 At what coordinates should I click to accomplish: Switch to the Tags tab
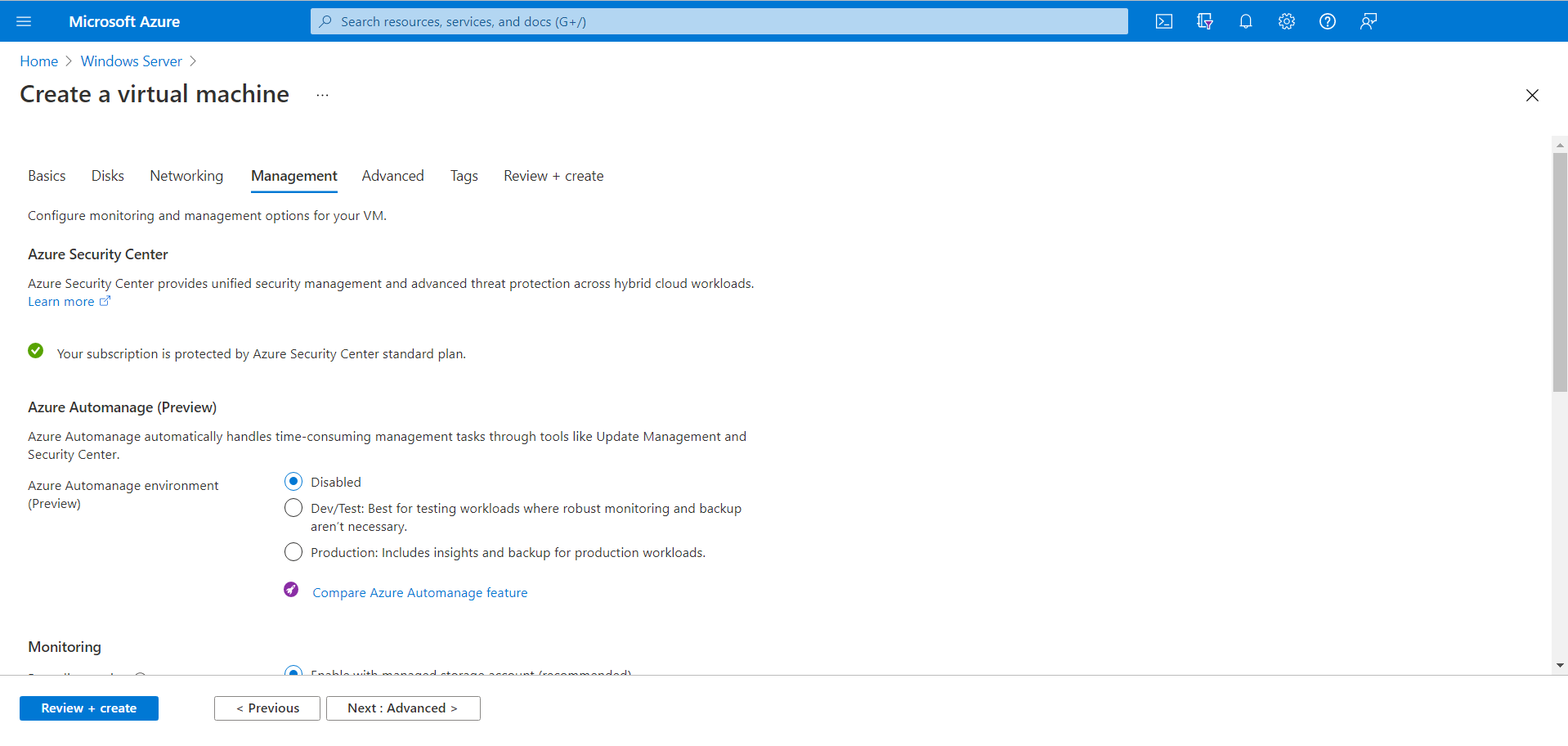[464, 176]
